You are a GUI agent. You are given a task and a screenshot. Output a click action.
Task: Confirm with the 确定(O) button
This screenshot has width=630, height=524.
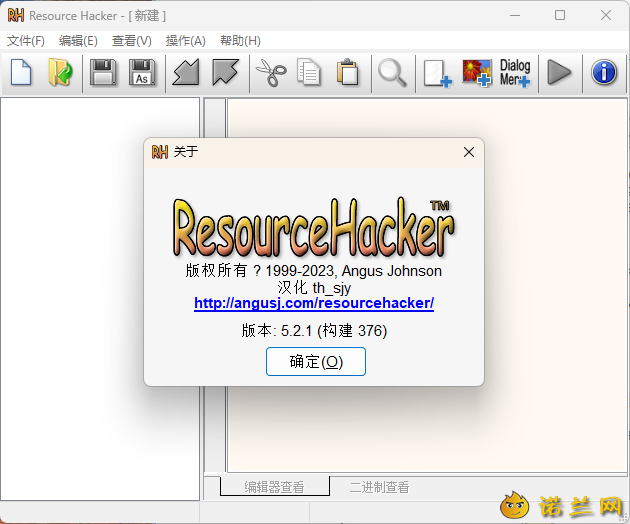[316, 362]
